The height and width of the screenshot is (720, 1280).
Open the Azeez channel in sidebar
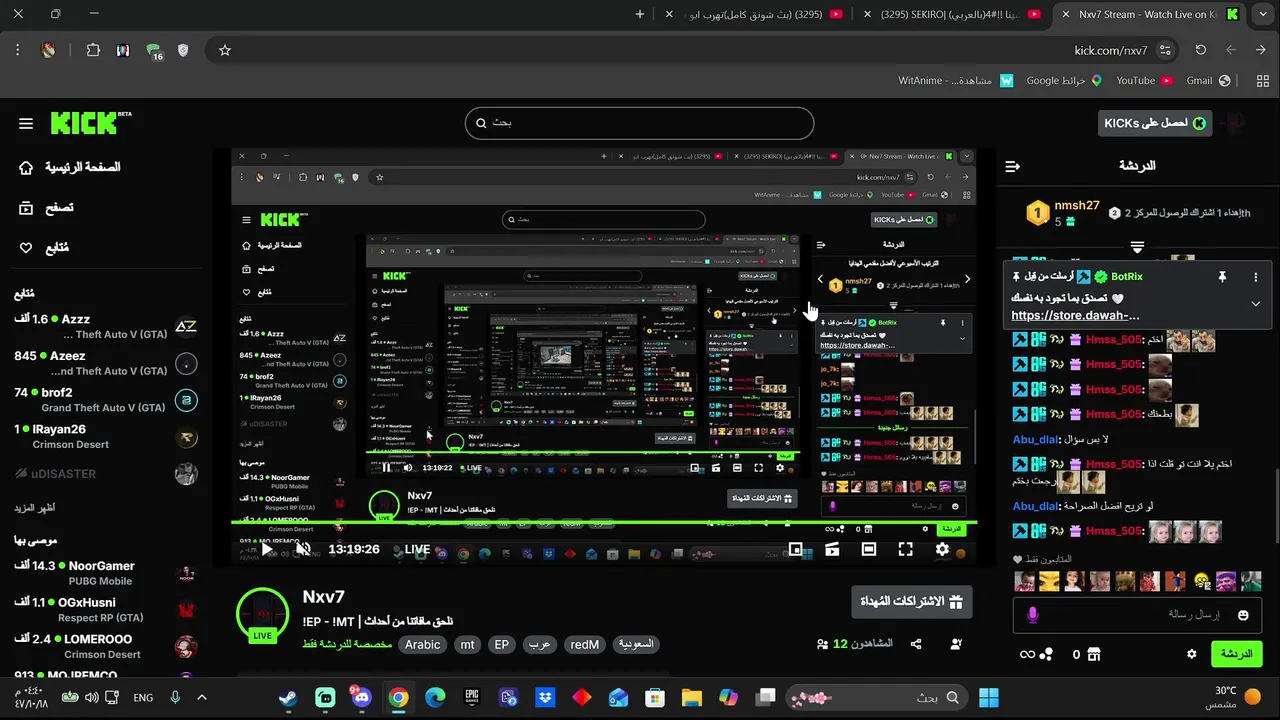tap(105, 363)
